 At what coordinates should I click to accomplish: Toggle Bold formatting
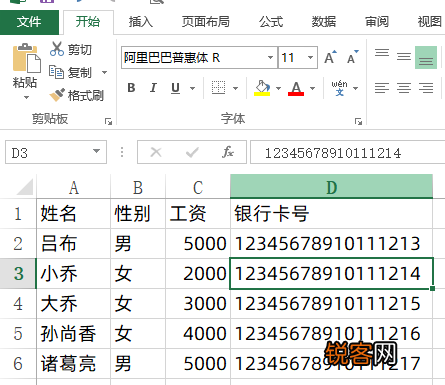pos(131,88)
